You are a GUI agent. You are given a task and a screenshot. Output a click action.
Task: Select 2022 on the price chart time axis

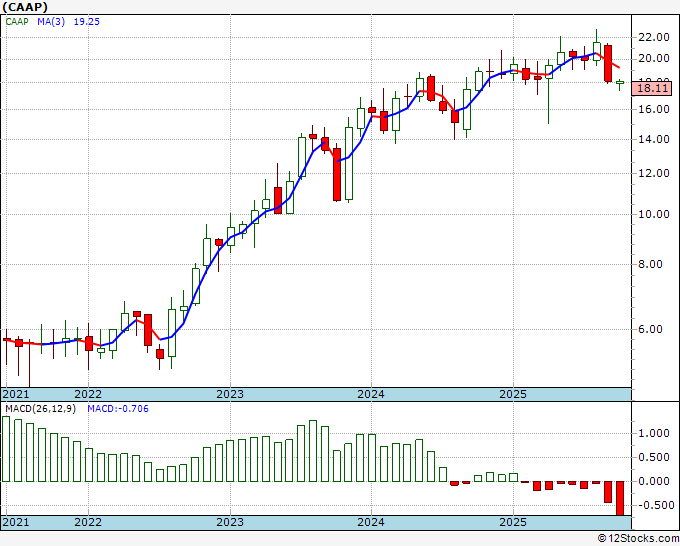coord(88,394)
